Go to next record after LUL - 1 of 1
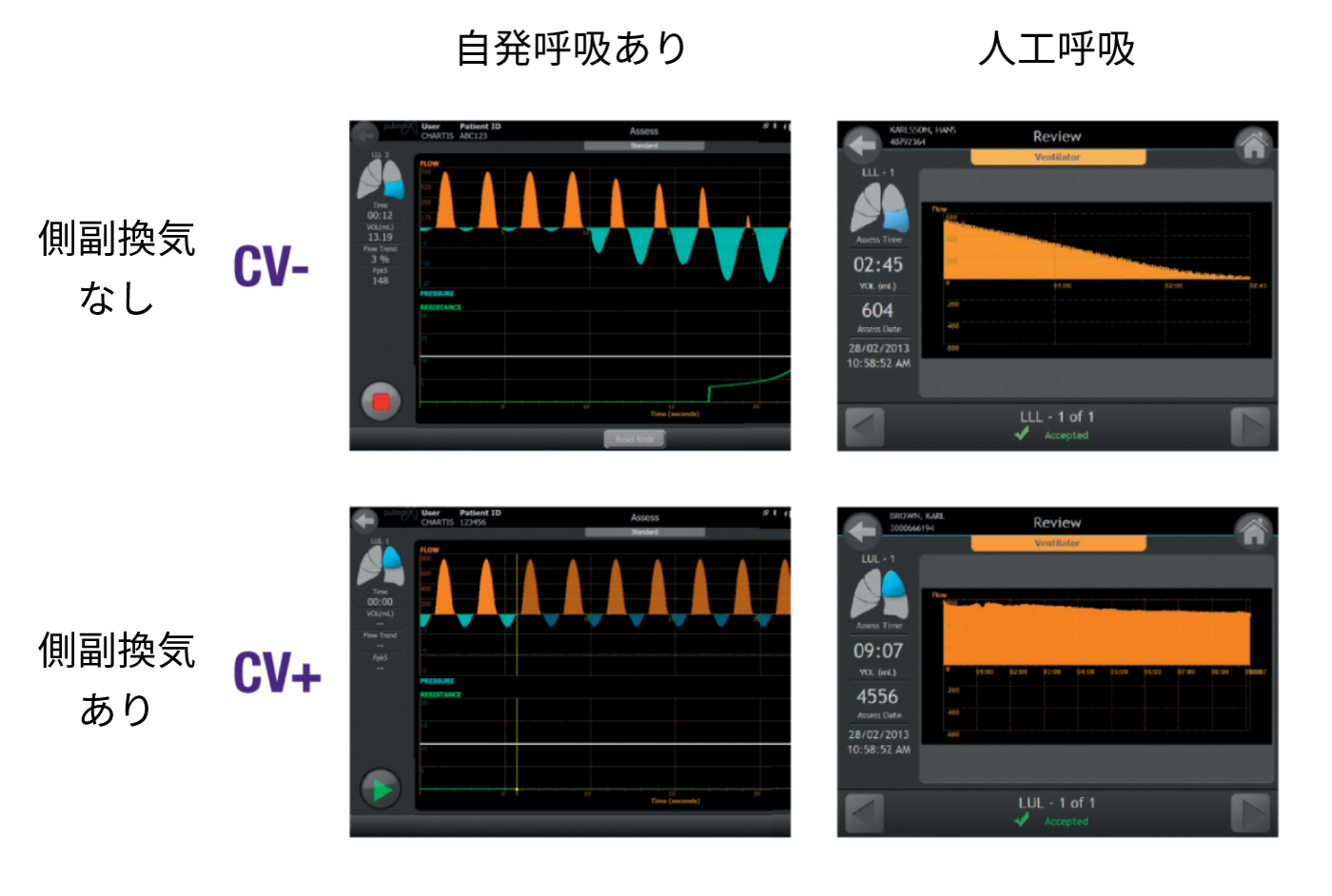 (1250, 813)
